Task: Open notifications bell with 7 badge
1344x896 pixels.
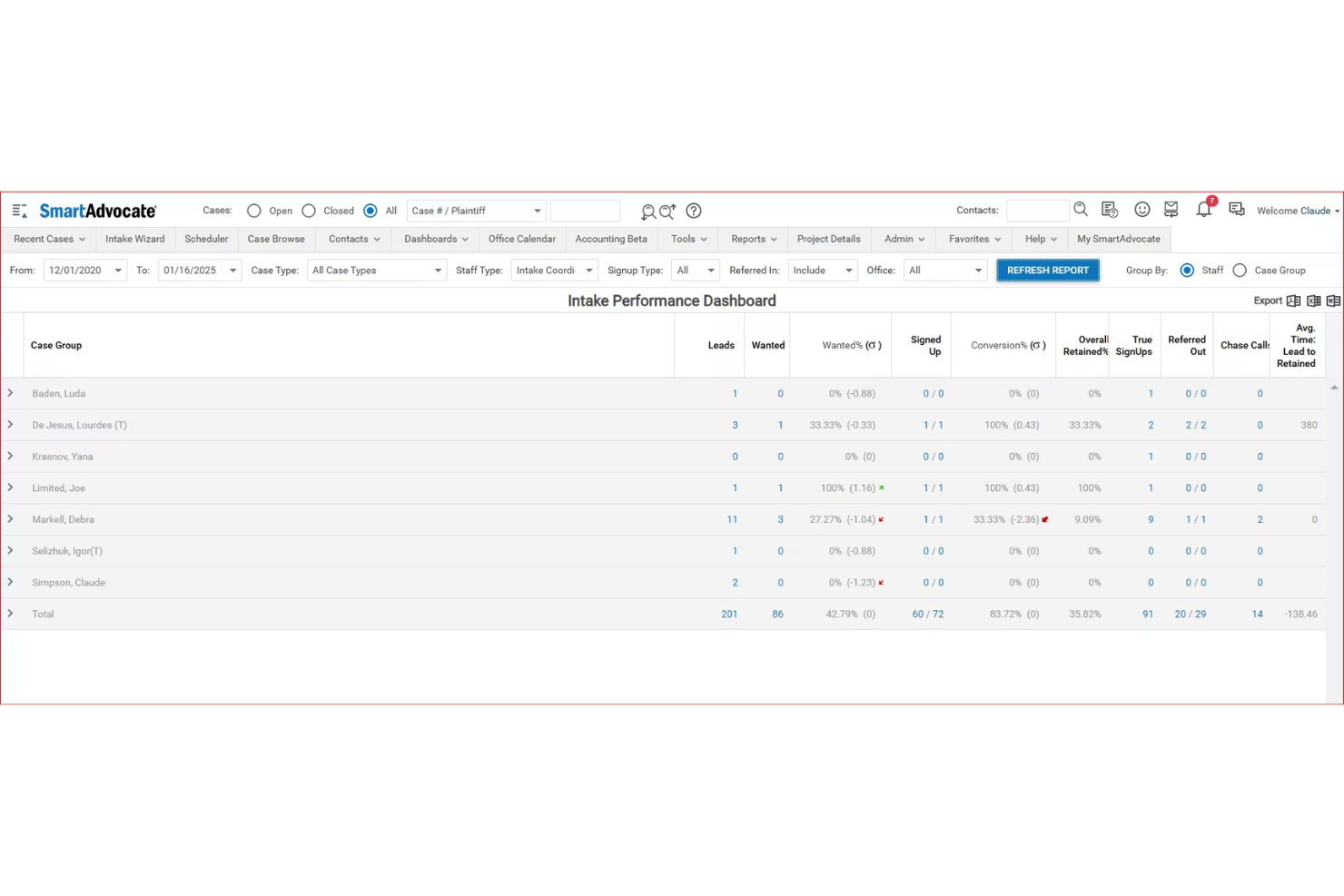Action: click(1204, 209)
